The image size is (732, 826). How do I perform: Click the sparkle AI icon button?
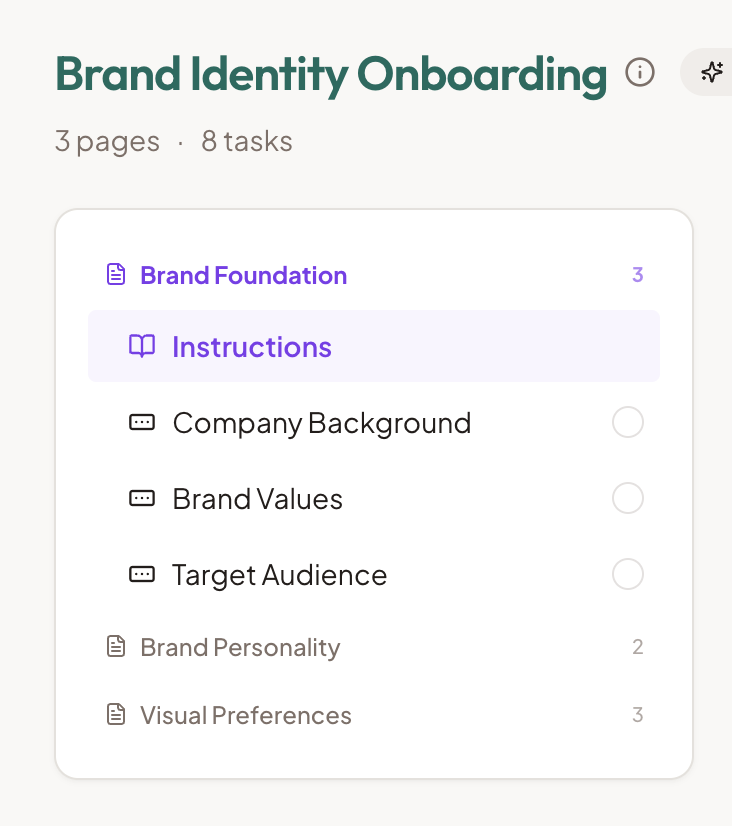pyautogui.click(x=712, y=73)
